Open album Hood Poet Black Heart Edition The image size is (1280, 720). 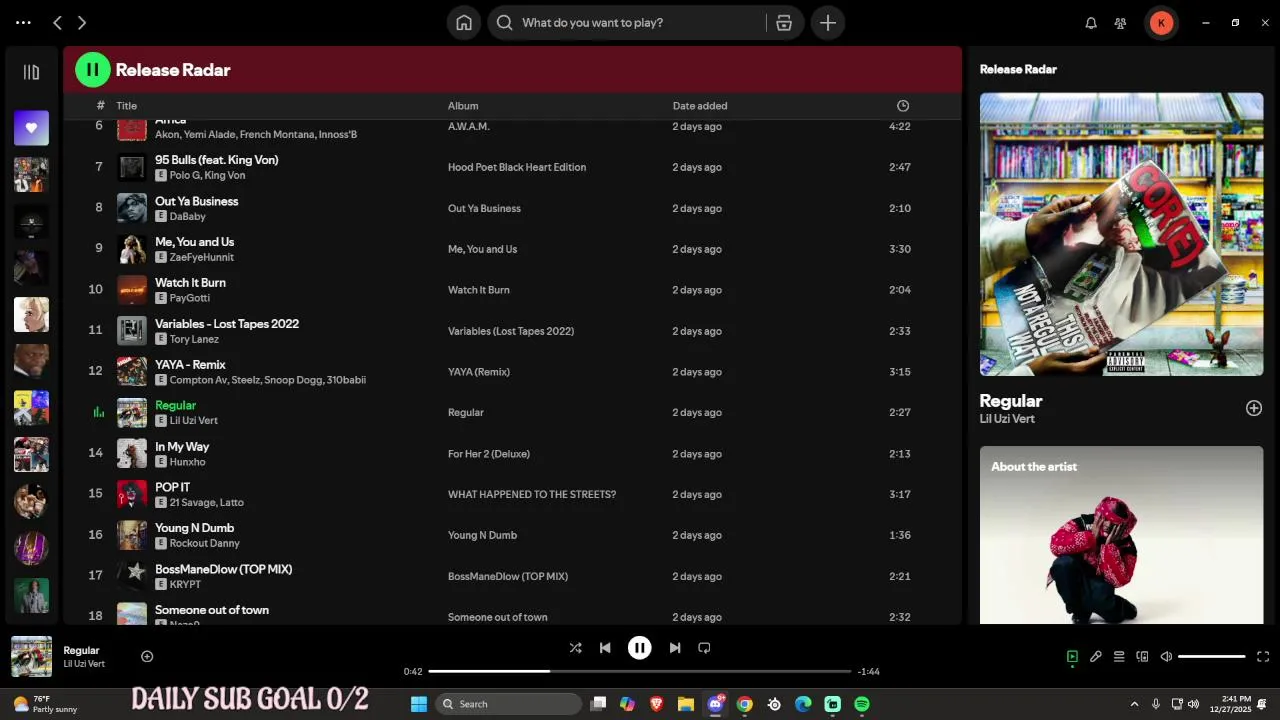pos(517,167)
